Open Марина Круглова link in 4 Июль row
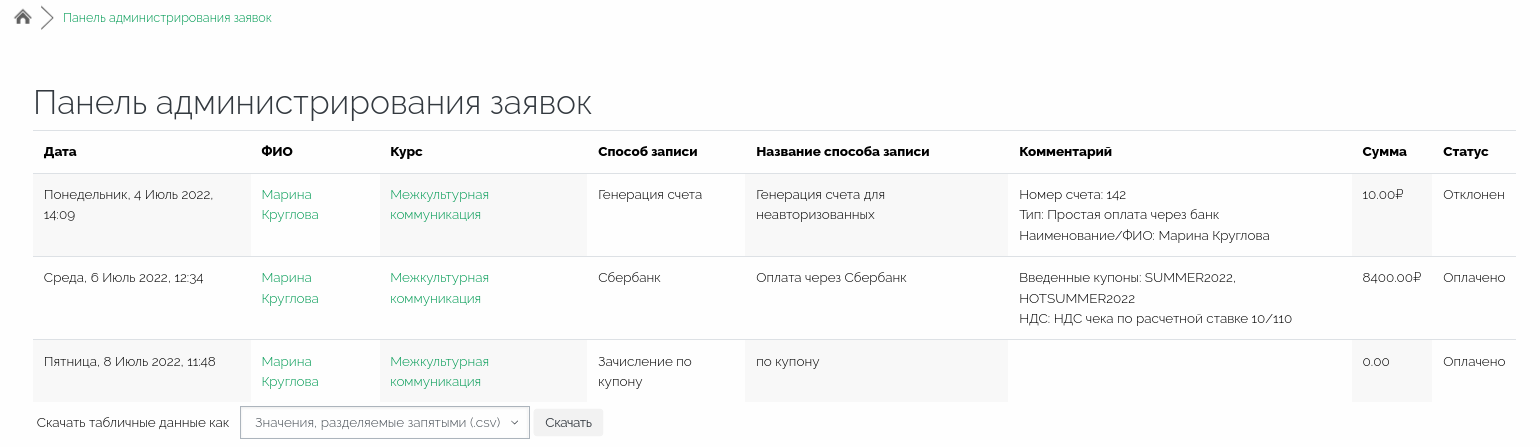This screenshot has height=447, width=1540. (x=289, y=204)
